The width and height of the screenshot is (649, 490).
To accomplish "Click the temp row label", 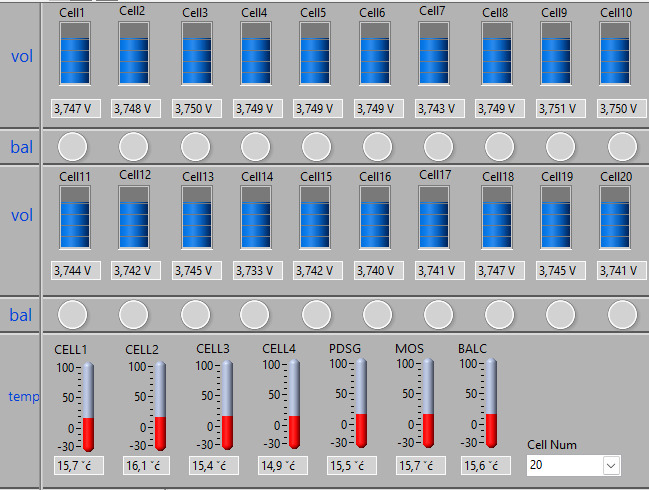I will pos(24,396).
